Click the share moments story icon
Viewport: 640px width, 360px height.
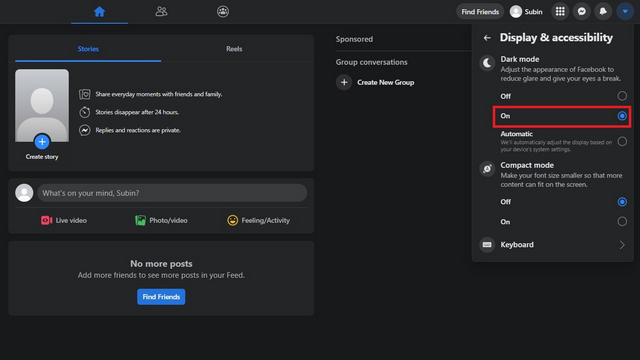pyautogui.click(x=84, y=94)
